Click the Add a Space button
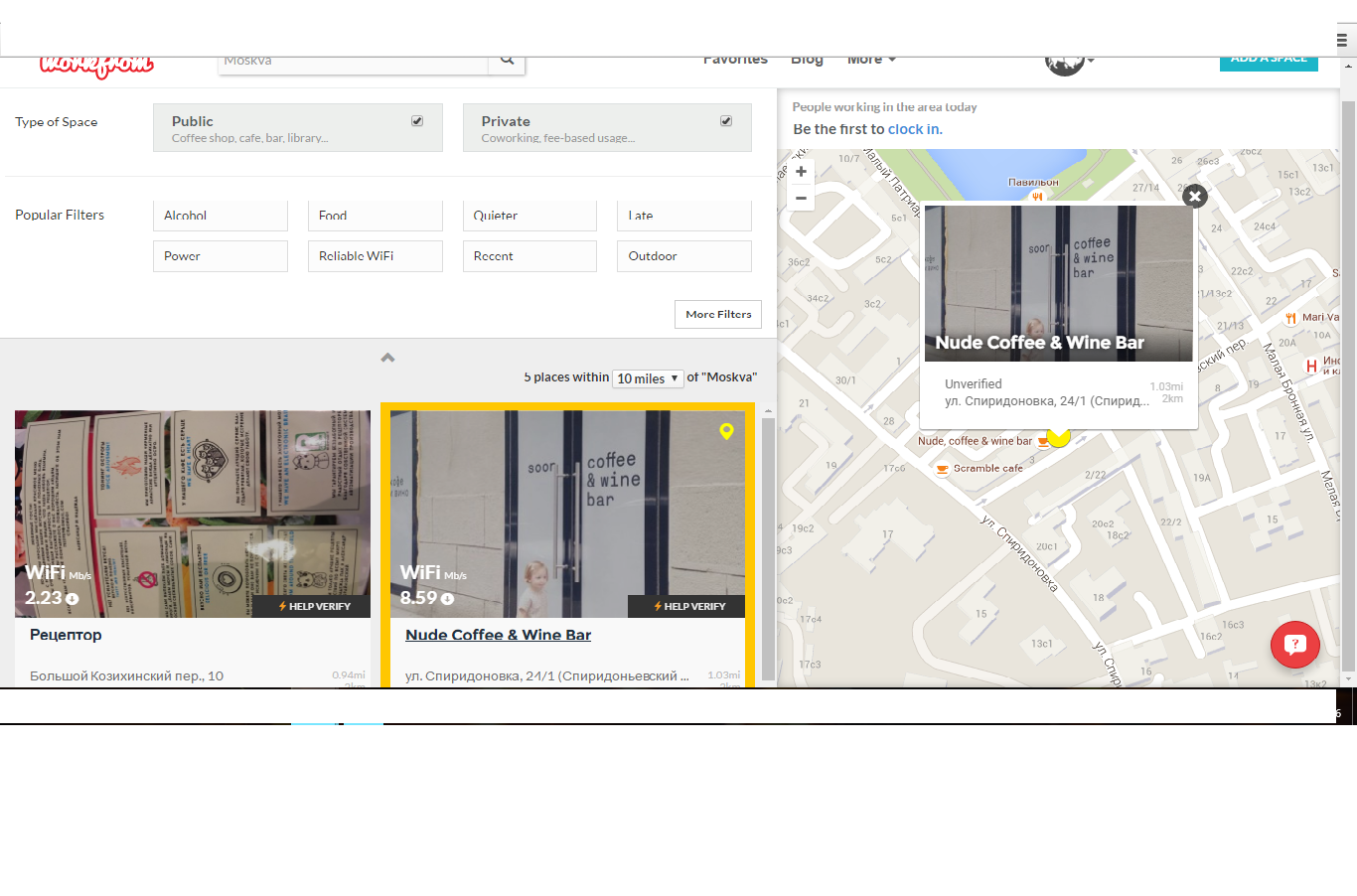 (x=1269, y=64)
